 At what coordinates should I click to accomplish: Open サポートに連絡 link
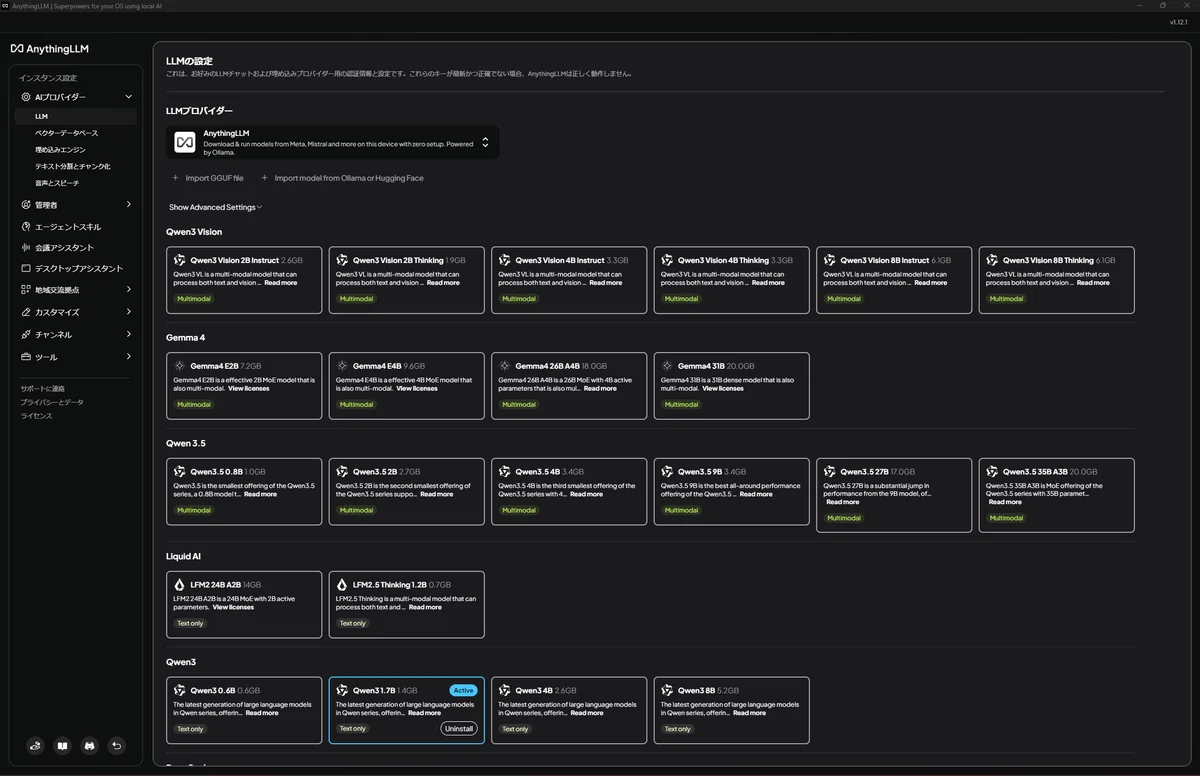click(x=42, y=388)
